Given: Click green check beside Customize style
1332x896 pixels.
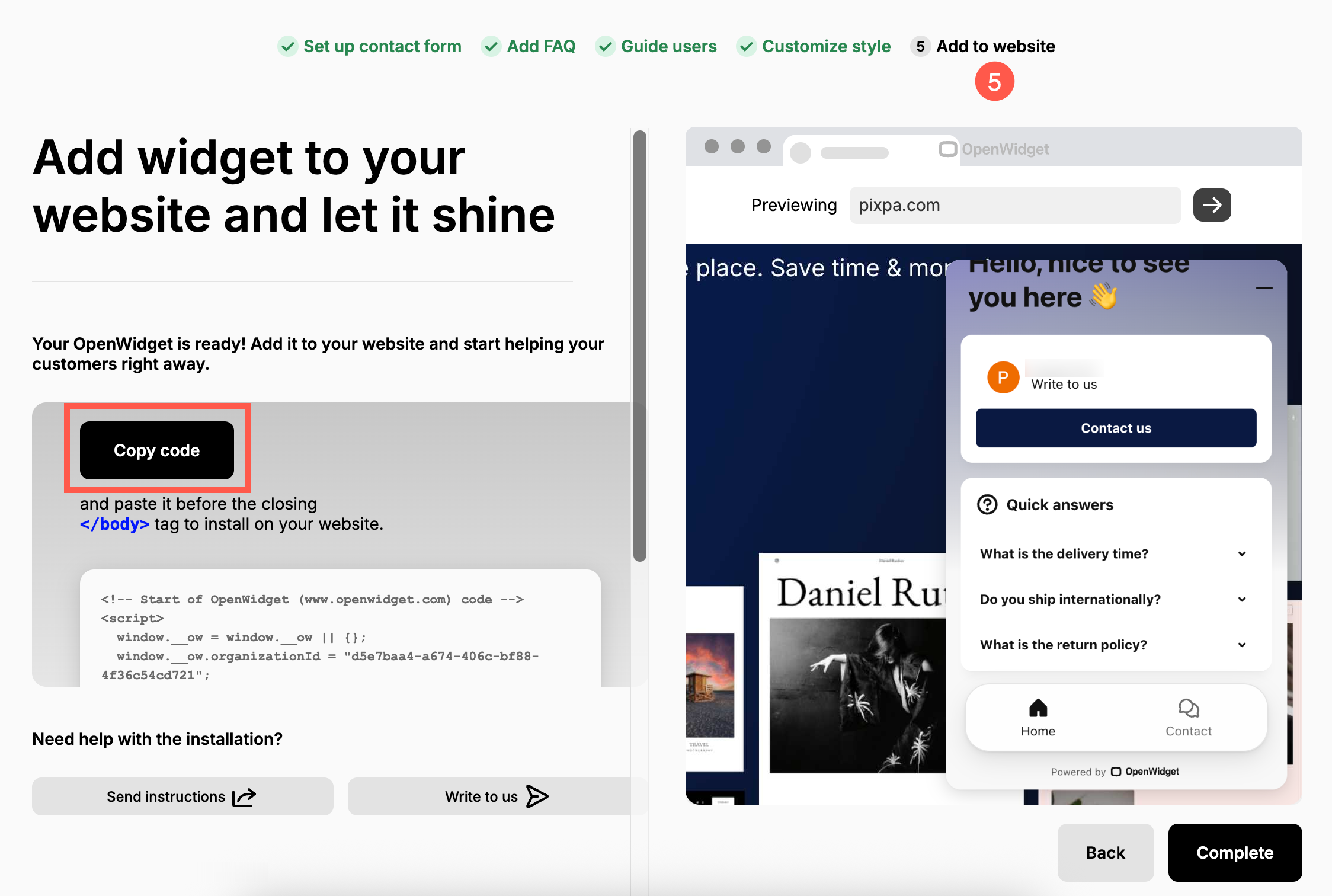Looking at the screenshot, I should click(x=746, y=46).
